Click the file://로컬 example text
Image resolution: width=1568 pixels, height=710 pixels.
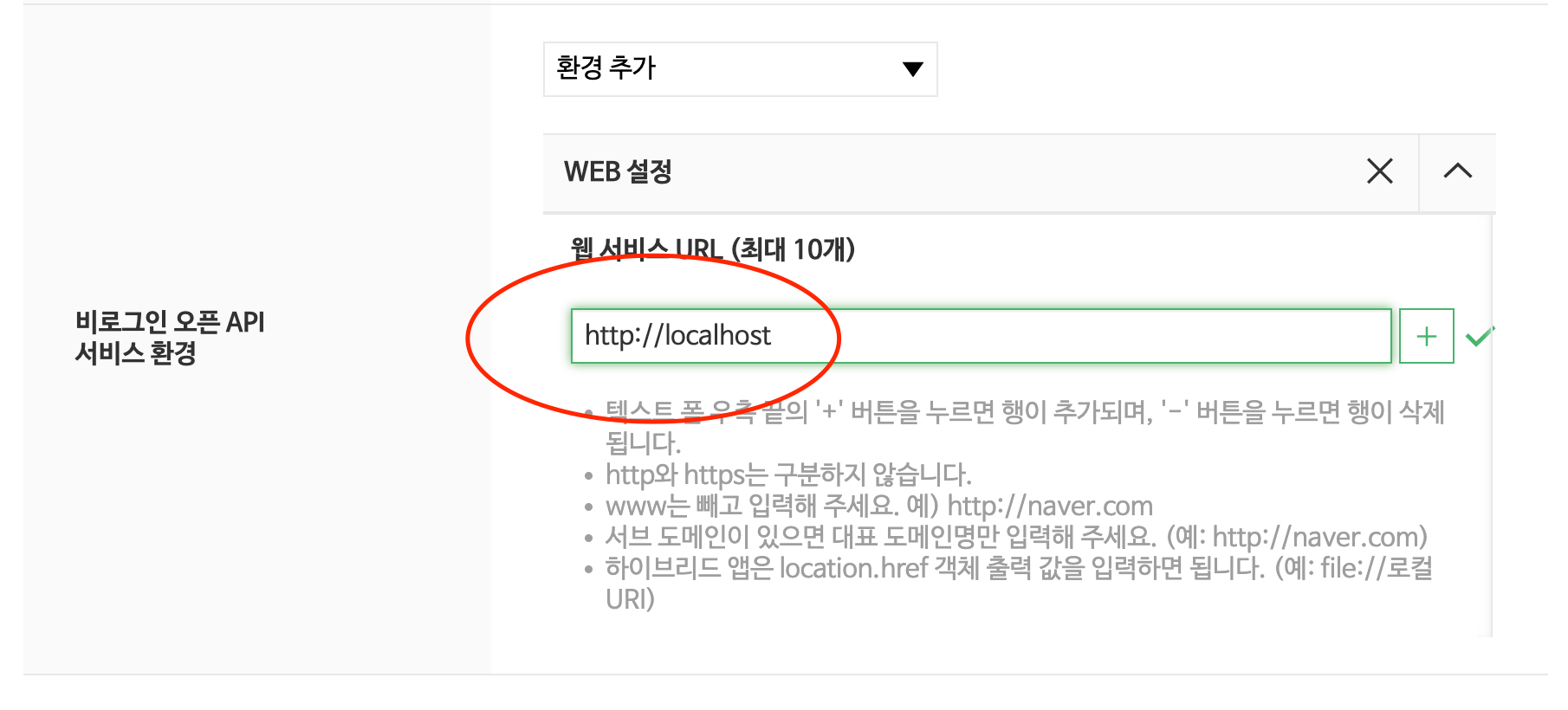point(1377,568)
